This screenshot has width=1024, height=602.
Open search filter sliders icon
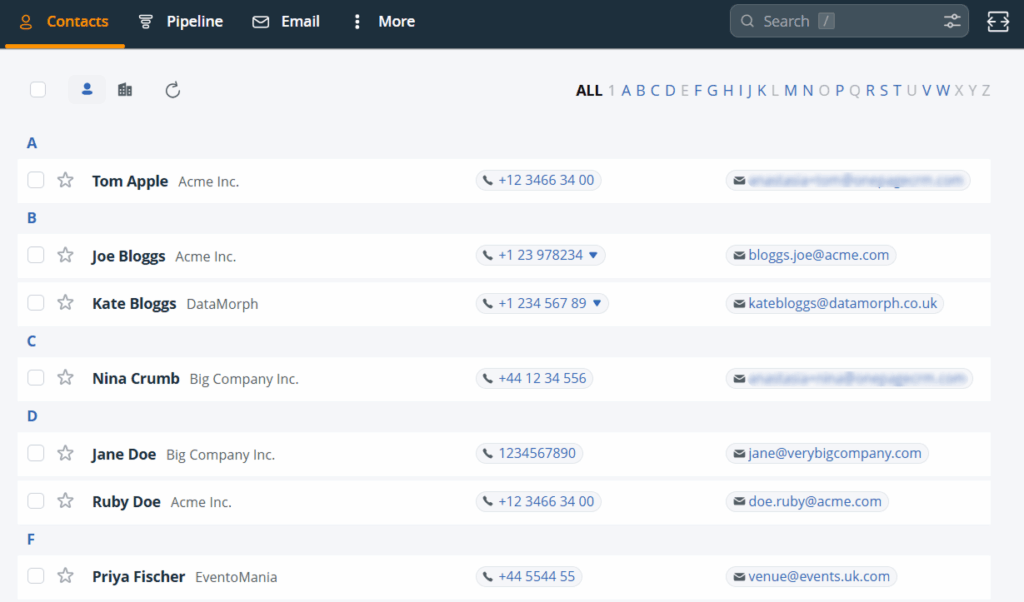tap(951, 21)
